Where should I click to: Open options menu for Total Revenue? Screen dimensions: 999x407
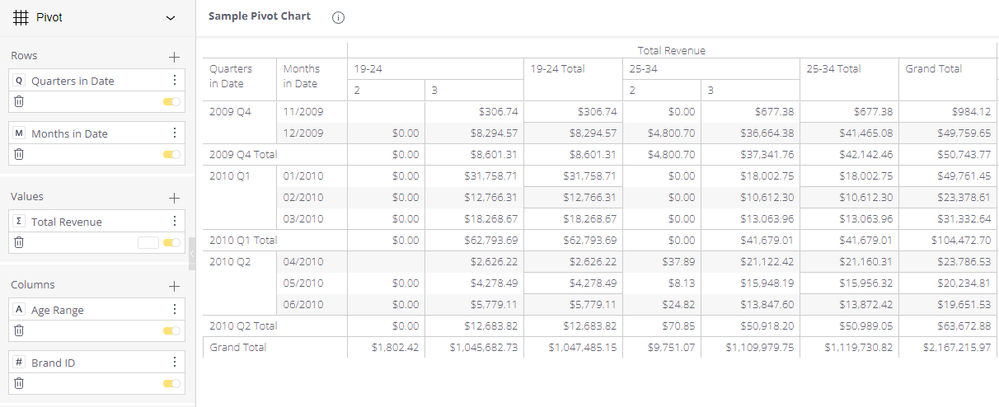pos(175,222)
